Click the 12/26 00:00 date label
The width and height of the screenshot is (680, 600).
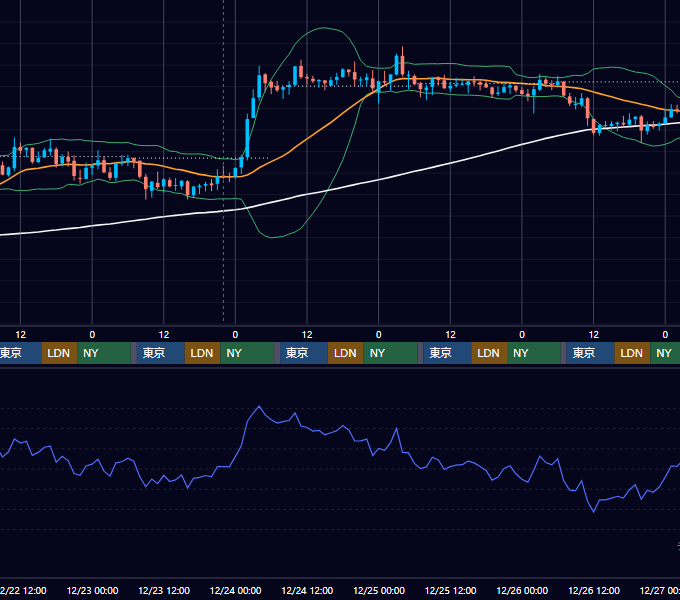(x=522, y=590)
